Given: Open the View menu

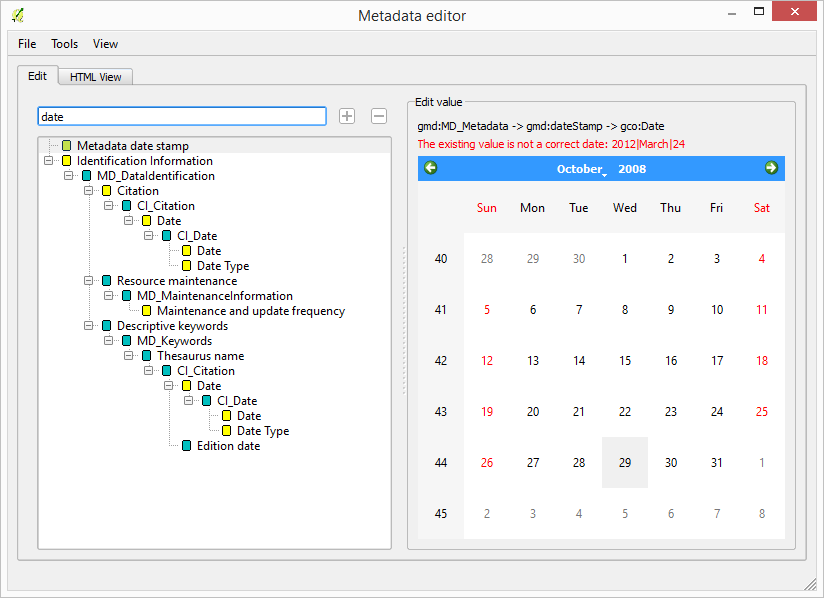Looking at the screenshot, I should 105,44.
